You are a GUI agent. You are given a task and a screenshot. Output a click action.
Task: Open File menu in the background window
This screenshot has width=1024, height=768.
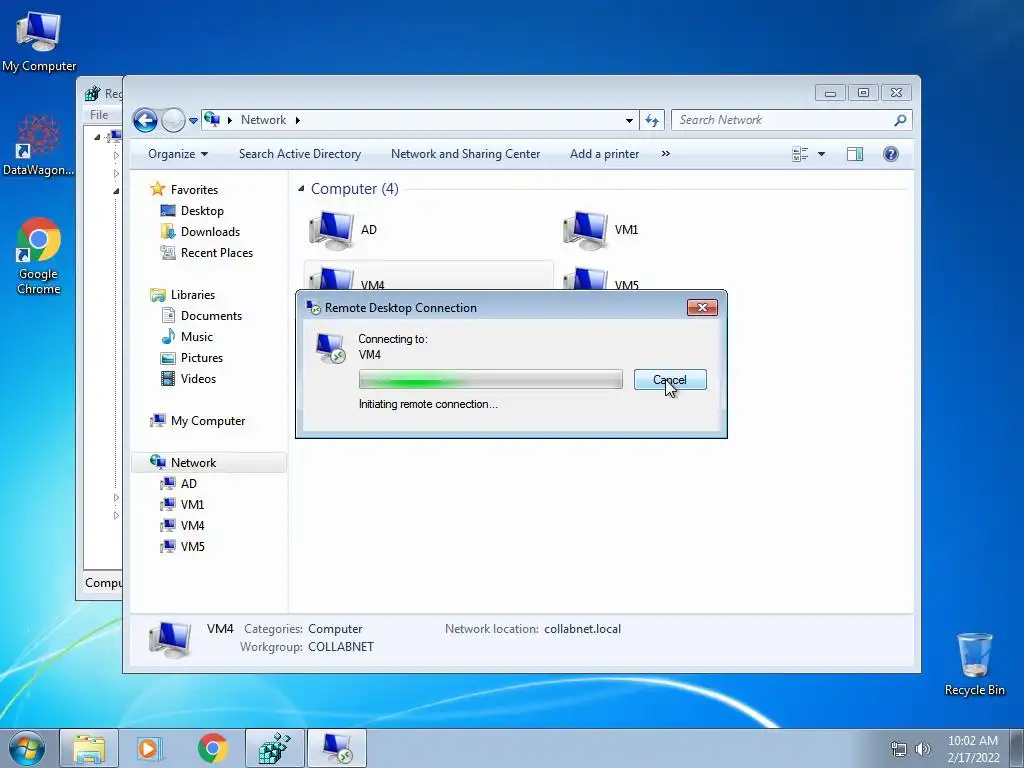pos(99,115)
